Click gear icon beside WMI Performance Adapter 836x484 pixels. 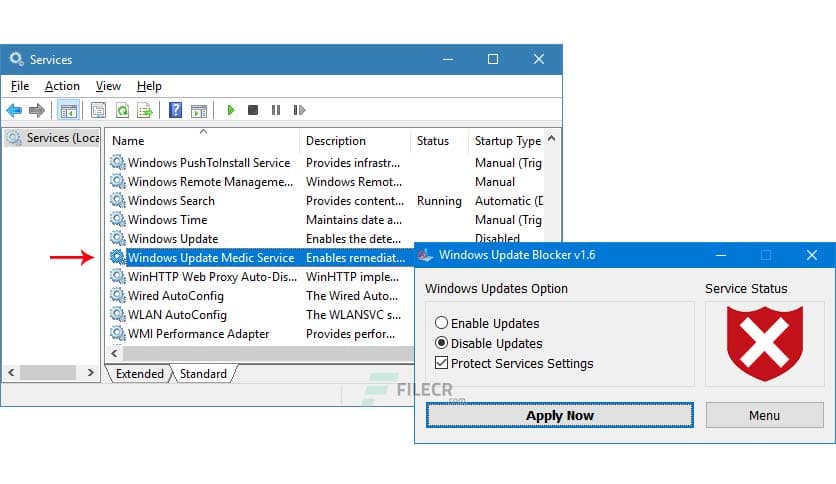[x=117, y=333]
